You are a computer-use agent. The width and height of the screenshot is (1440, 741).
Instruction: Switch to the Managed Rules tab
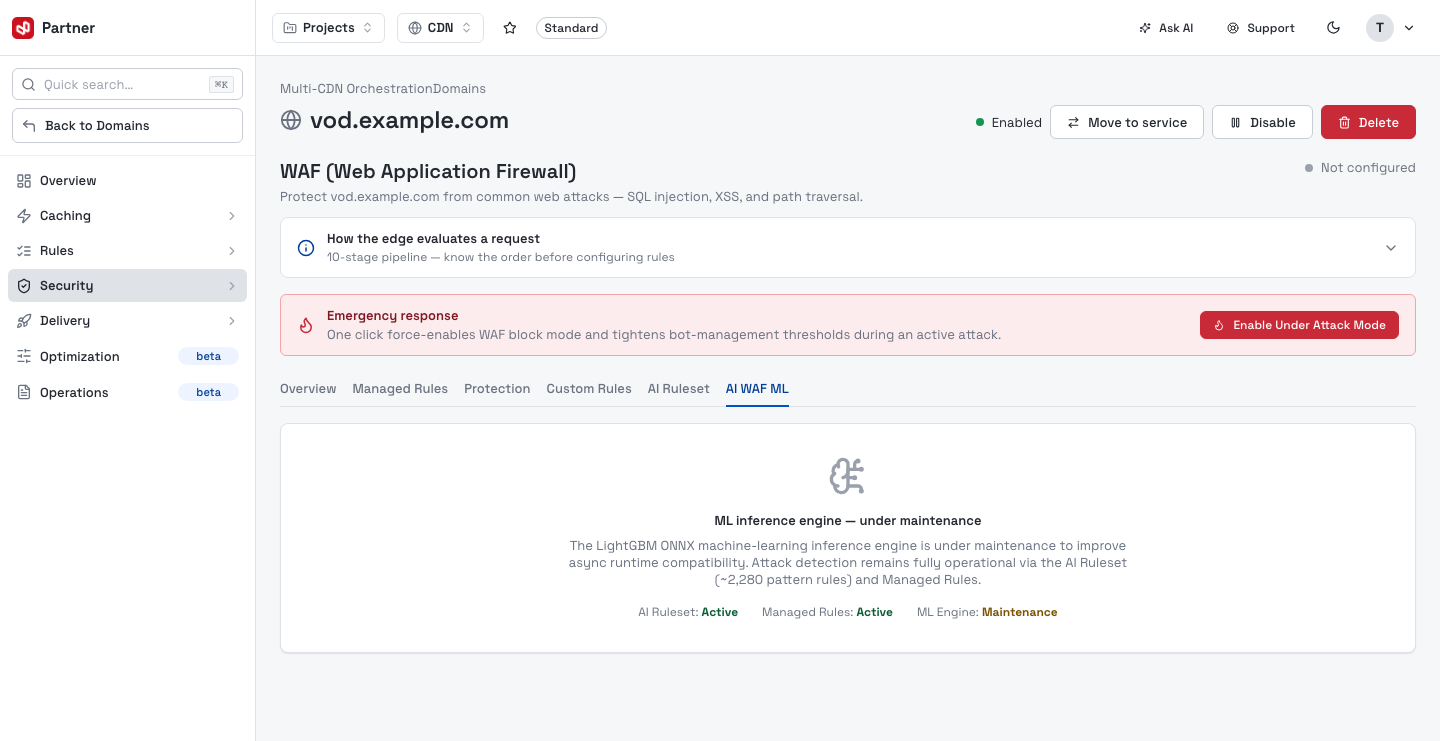coord(400,389)
